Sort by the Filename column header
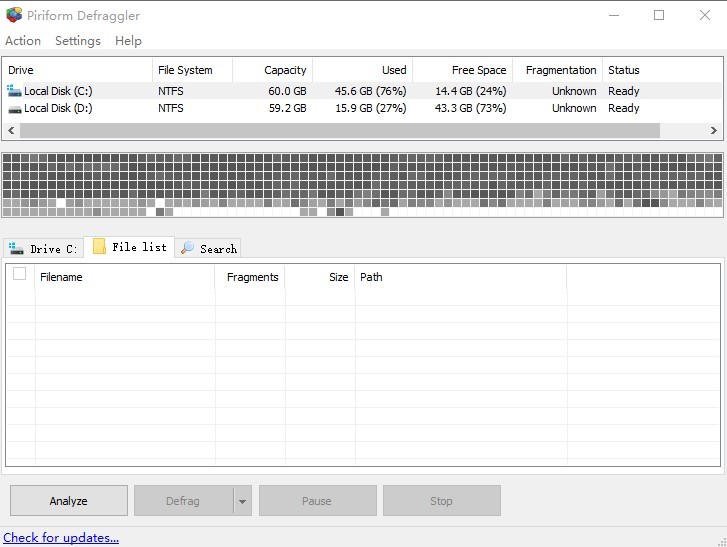The width and height of the screenshot is (727, 547). coord(125,277)
